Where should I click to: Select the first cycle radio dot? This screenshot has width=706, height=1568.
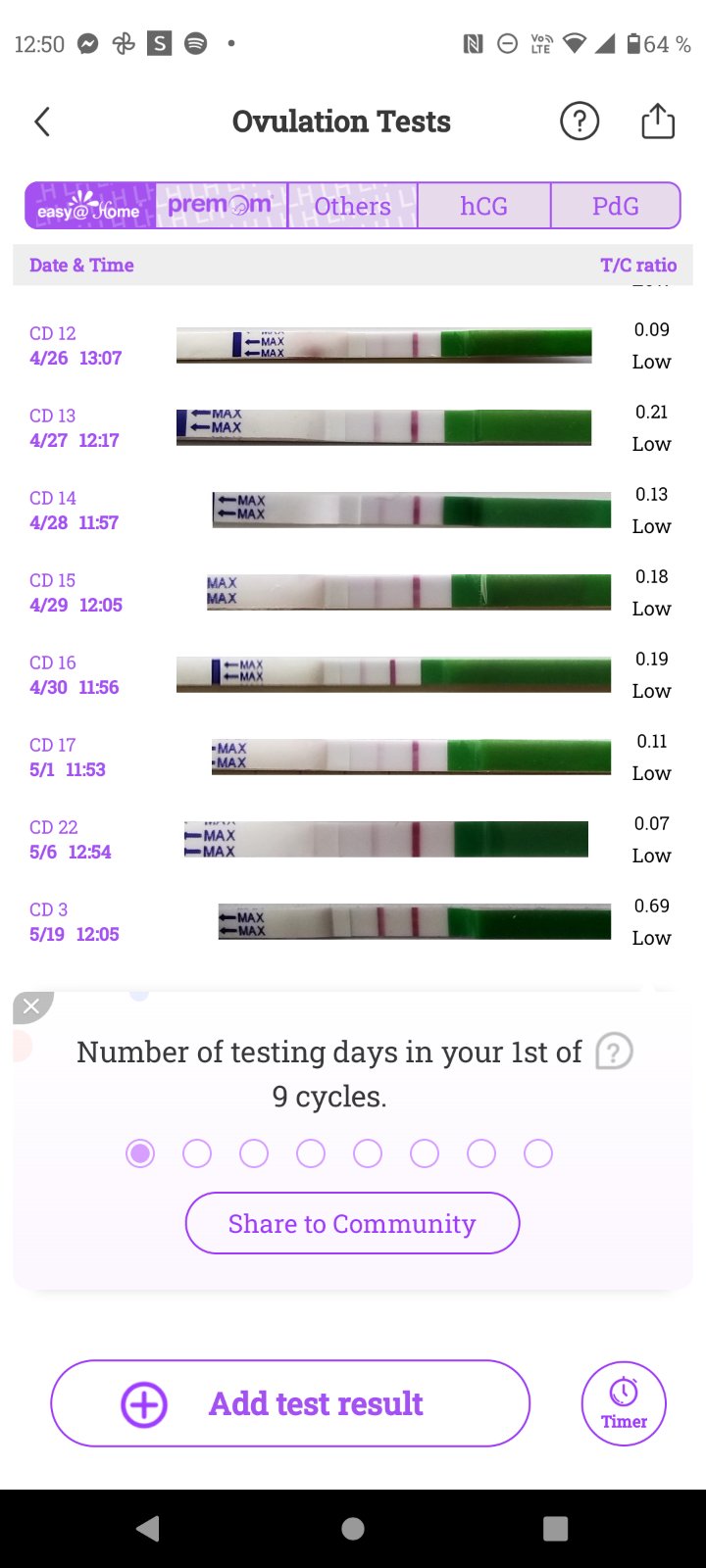[140, 1153]
